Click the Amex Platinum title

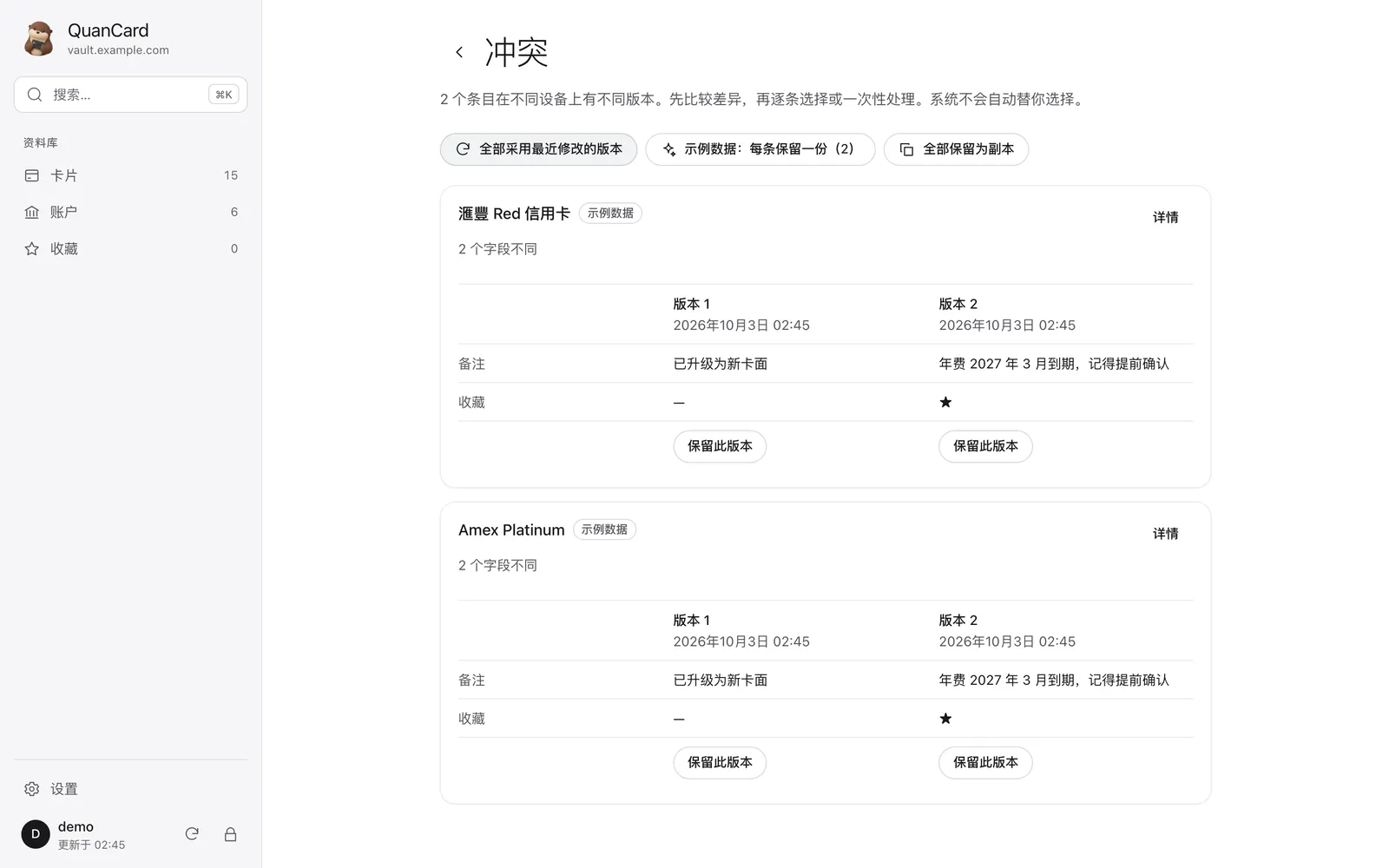point(511,530)
